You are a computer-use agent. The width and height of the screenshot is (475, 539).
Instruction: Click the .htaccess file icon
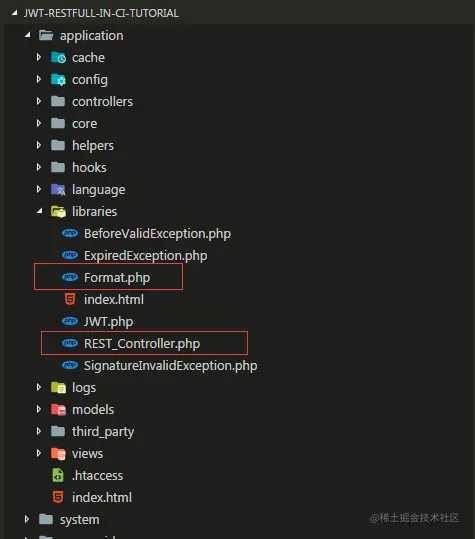(x=58, y=475)
